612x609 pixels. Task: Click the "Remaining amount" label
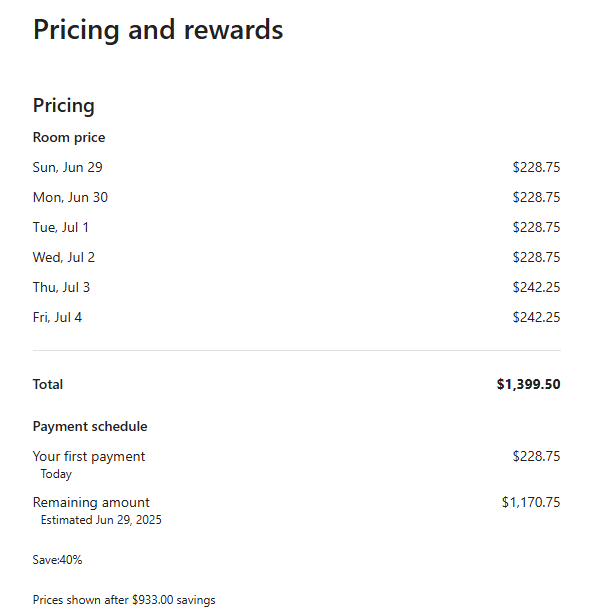click(x=91, y=502)
